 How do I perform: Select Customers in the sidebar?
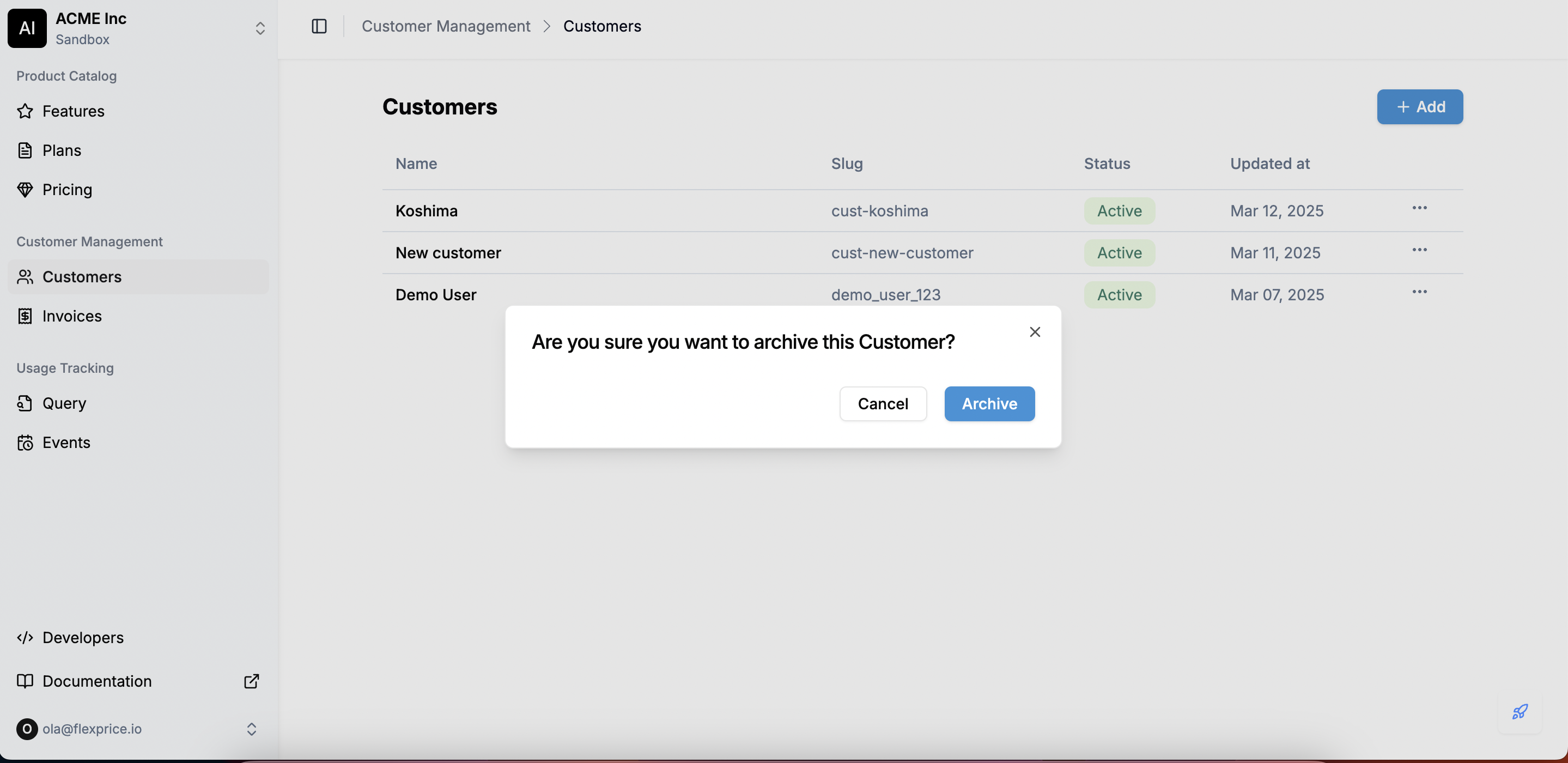tap(82, 277)
